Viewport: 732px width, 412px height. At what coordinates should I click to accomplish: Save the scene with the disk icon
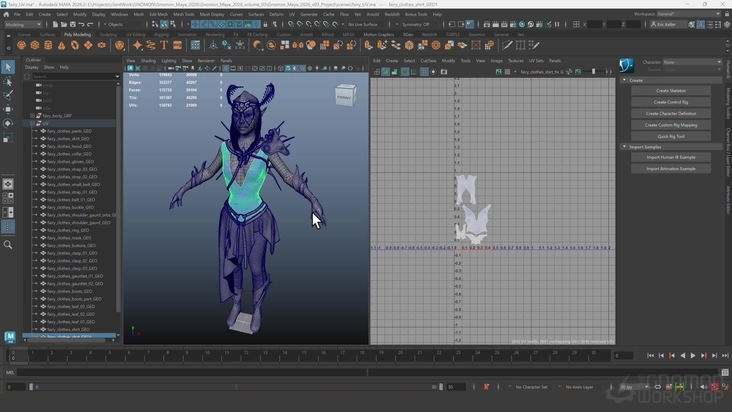[x=72, y=24]
